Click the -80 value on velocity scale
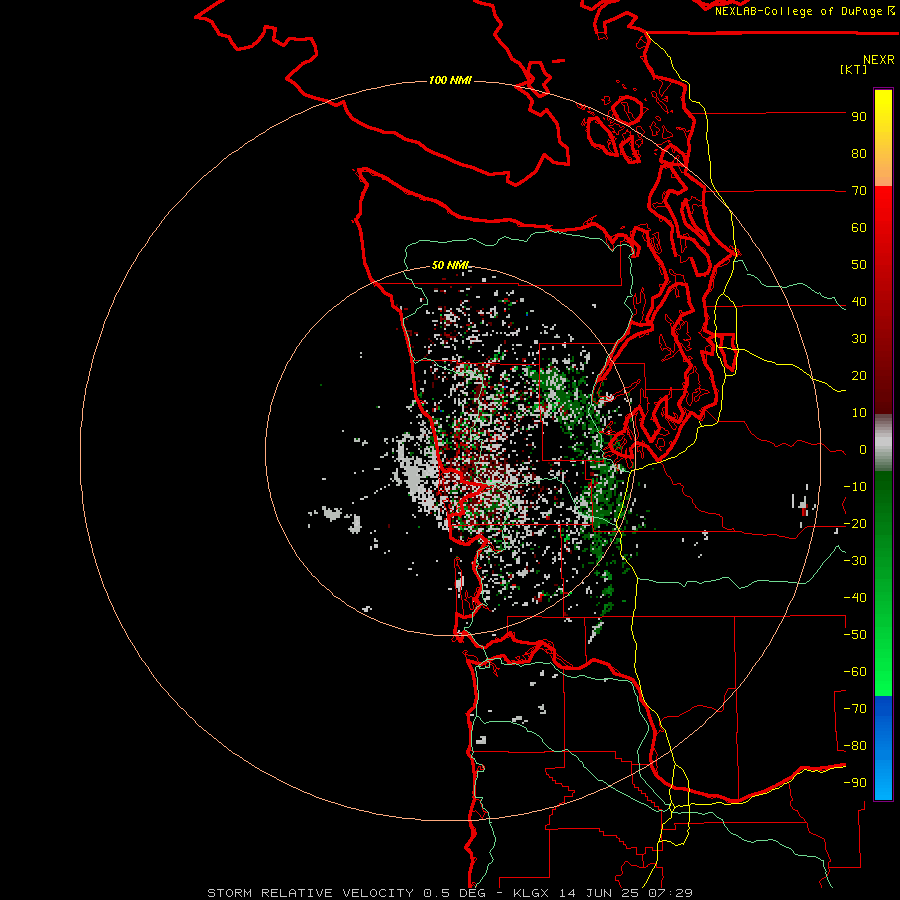 (855, 746)
